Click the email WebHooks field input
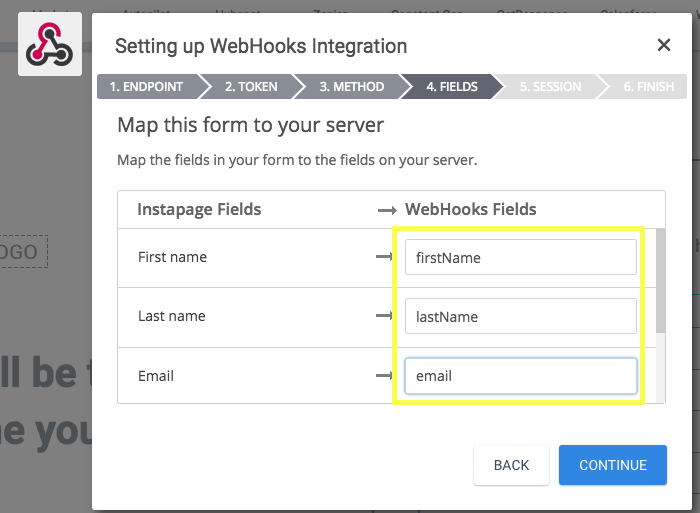 (521, 375)
